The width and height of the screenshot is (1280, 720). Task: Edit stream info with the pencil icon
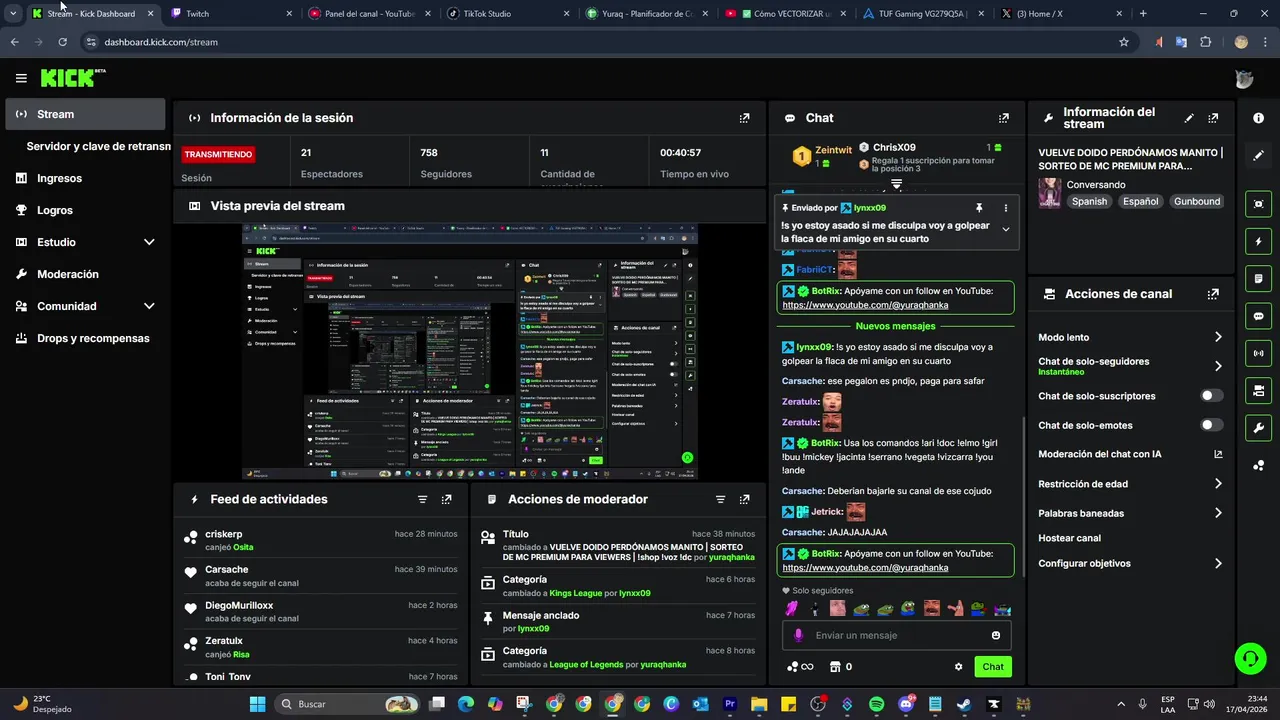click(1189, 118)
